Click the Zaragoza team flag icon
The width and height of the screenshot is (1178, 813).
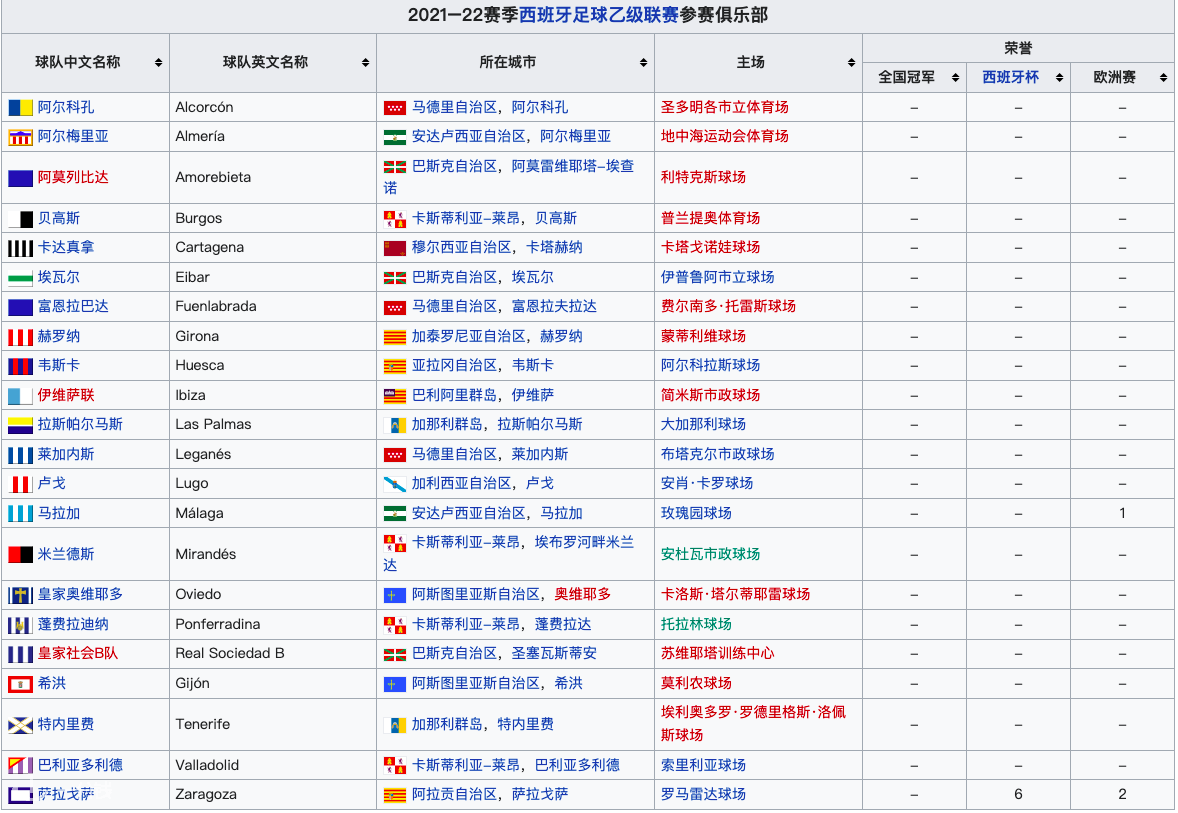coord(20,795)
